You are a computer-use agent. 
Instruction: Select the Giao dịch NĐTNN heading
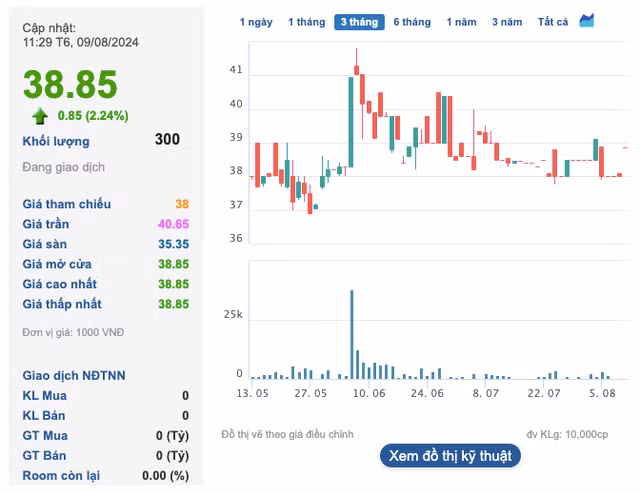tap(74, 376)
